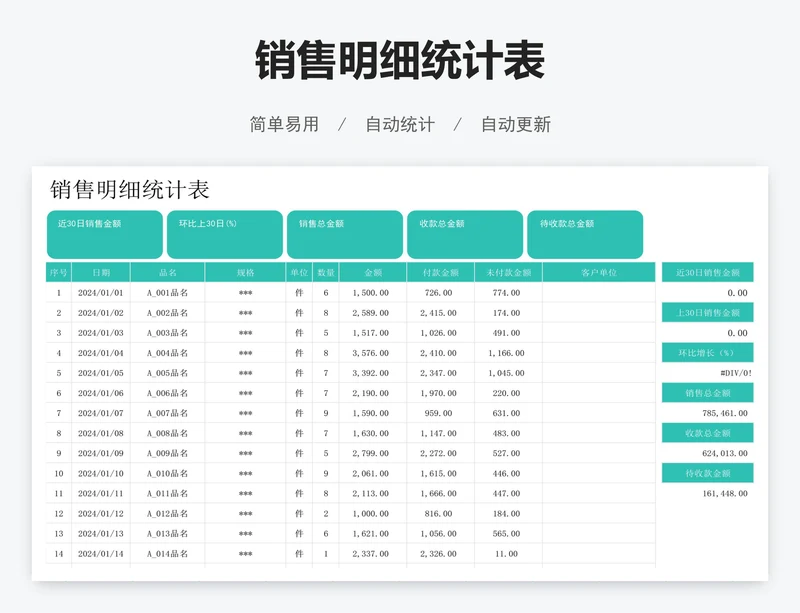This screenshot has width=800, height=613.
Task: Select the date cell 2024/01/01
Action: (x=101, y=293)
